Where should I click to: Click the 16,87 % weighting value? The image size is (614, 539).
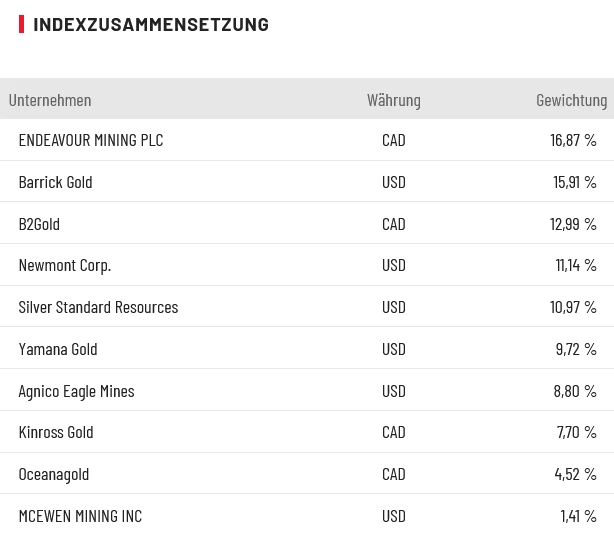tap(573, 140)
